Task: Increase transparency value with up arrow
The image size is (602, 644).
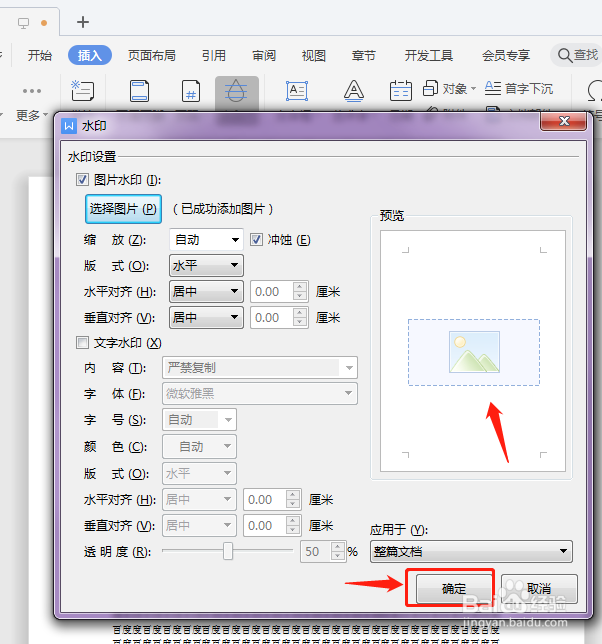Action: click(x=338, y=547)
